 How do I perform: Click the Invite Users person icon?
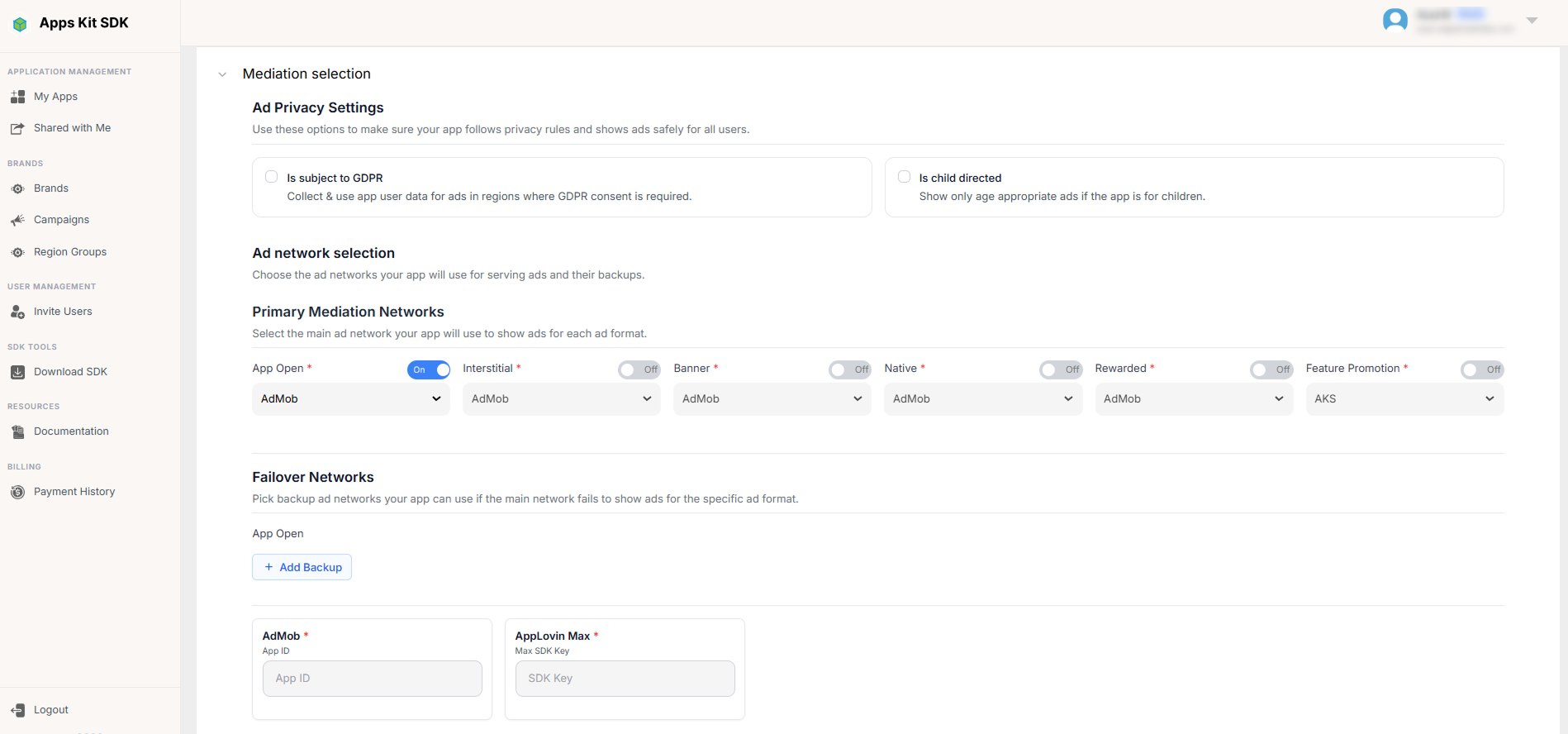(17, 312)
